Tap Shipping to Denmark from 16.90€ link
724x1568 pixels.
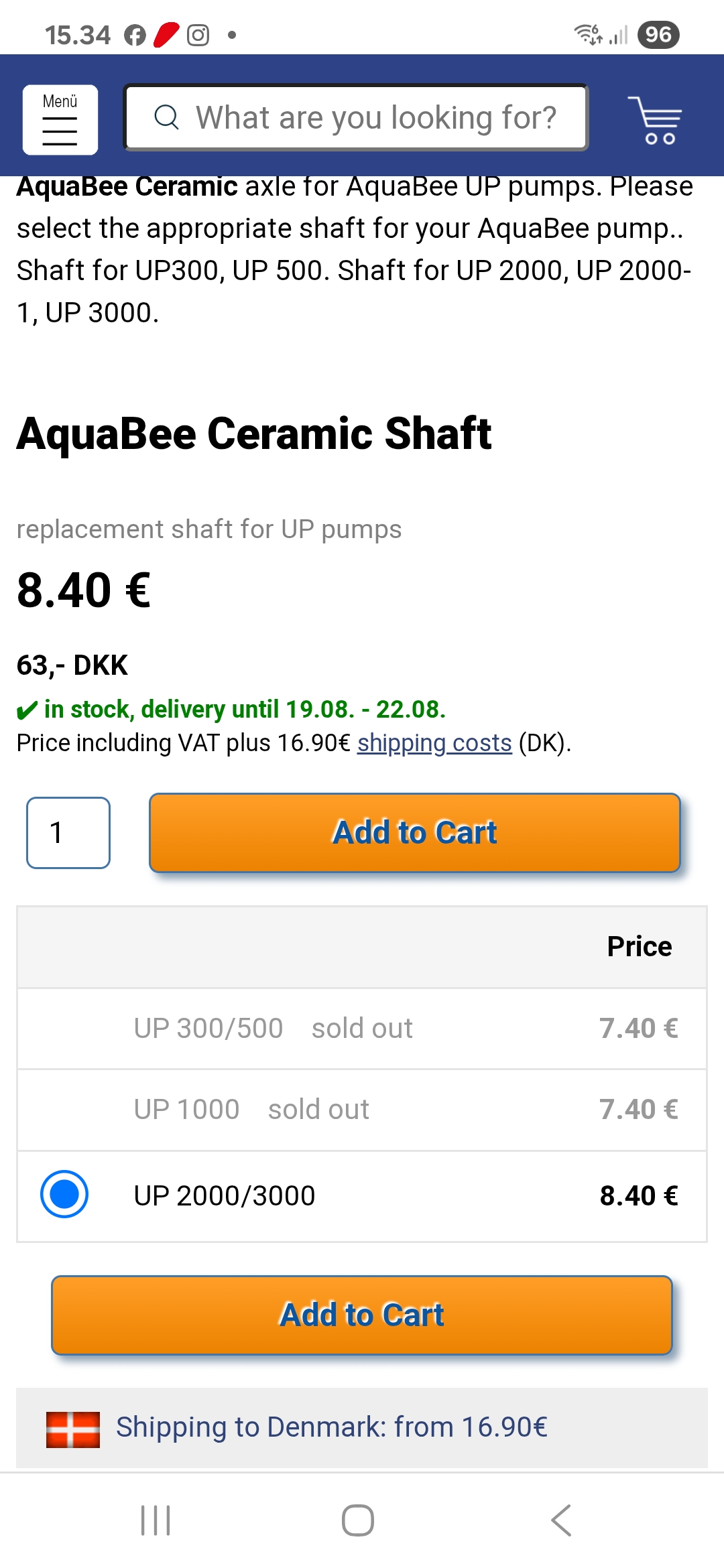point(331,1427)
